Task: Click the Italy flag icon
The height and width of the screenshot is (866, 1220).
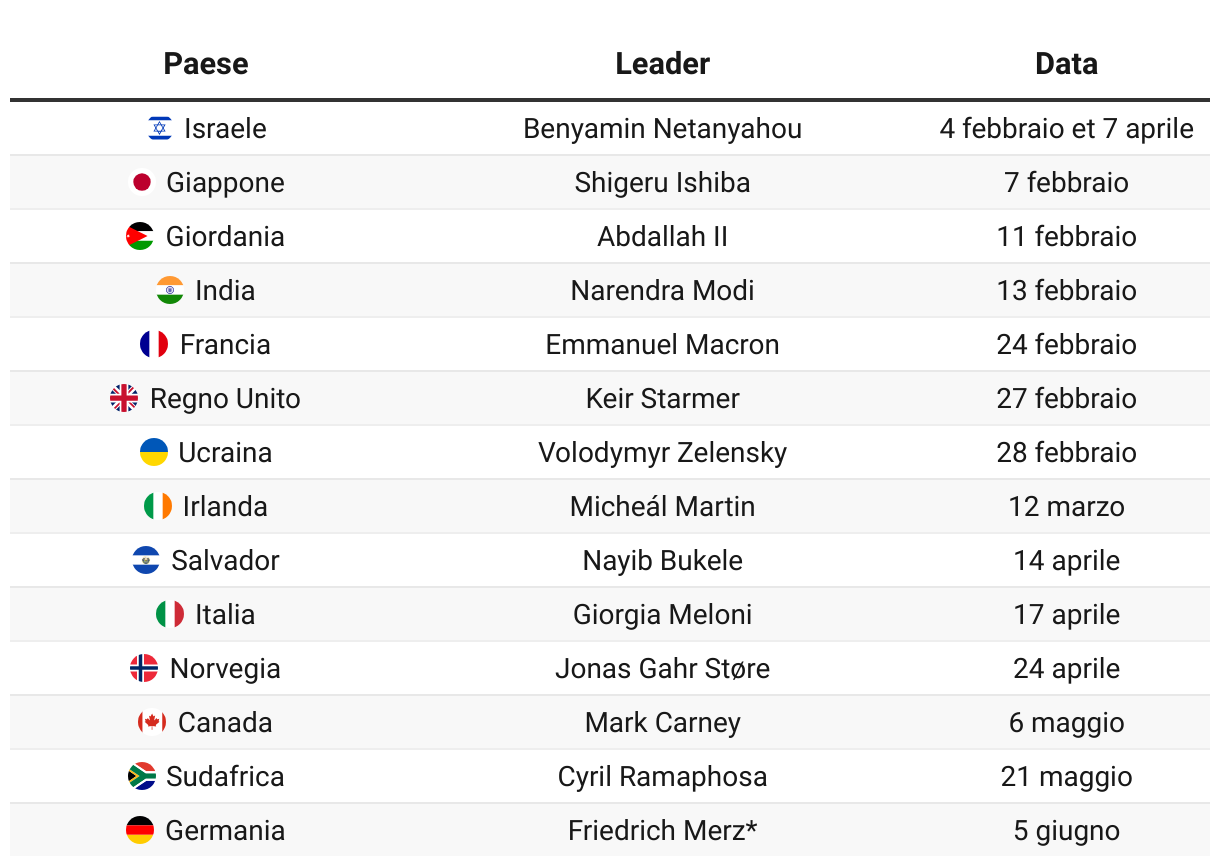Action: pyautogui.click(x=170, y=614)
